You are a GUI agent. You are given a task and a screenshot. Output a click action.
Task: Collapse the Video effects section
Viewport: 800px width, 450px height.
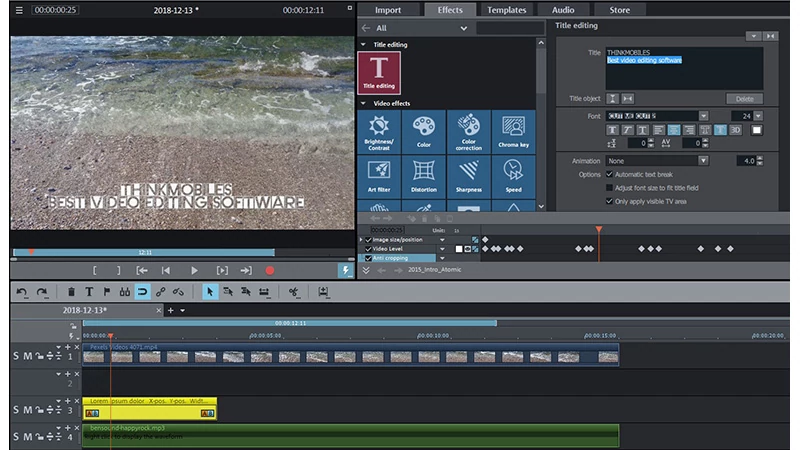point(363,103)
